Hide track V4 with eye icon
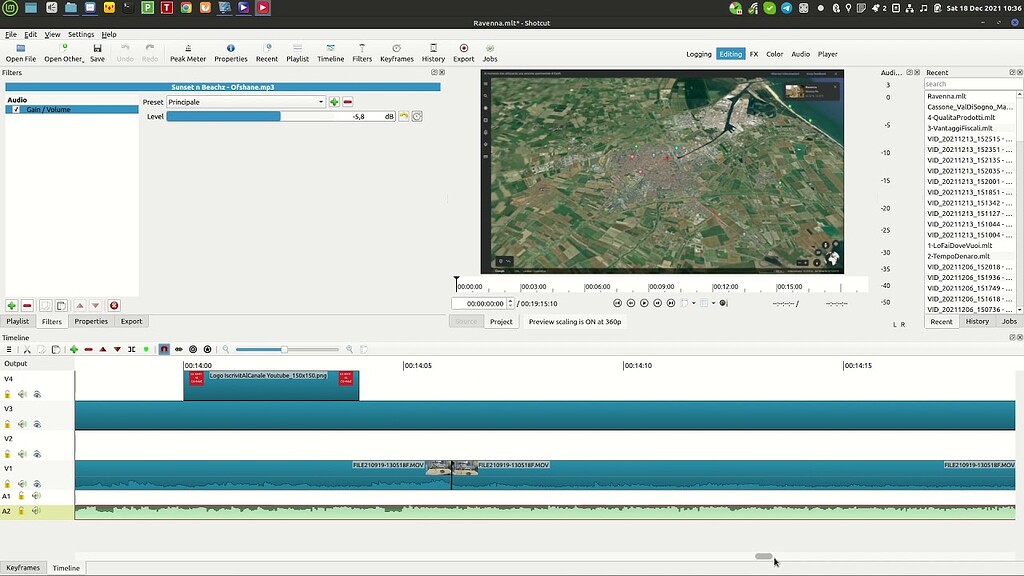This screenshot has width=1024, height=576. click(x=37, y=394)
